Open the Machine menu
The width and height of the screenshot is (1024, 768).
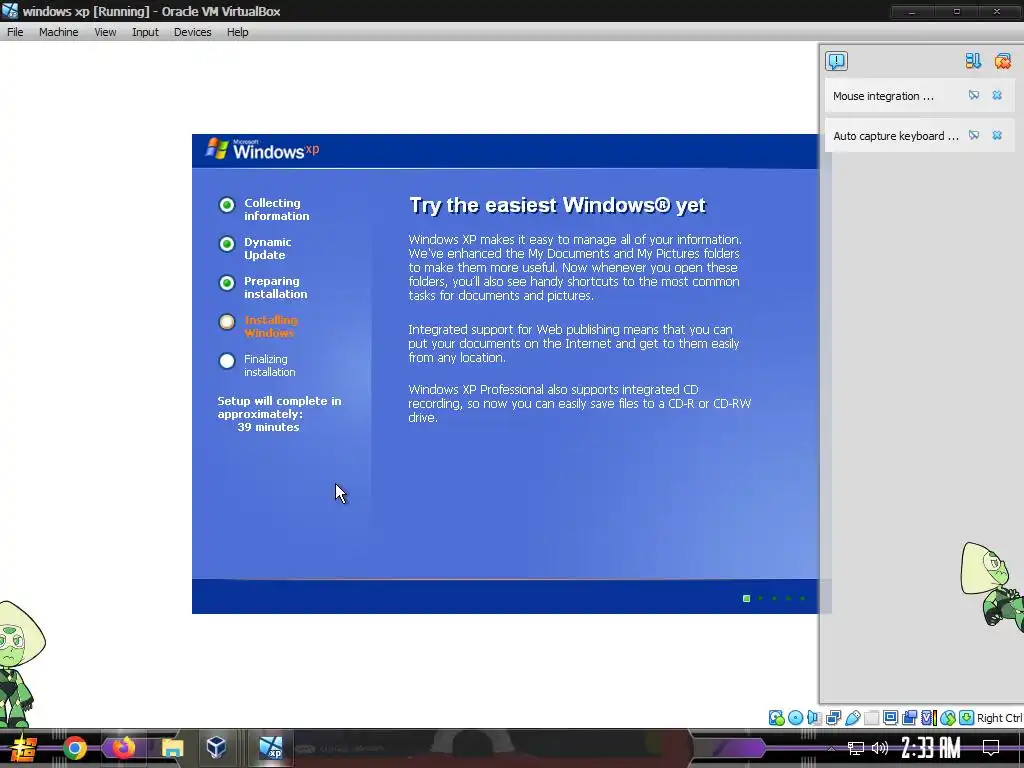(x=58, y=32)
